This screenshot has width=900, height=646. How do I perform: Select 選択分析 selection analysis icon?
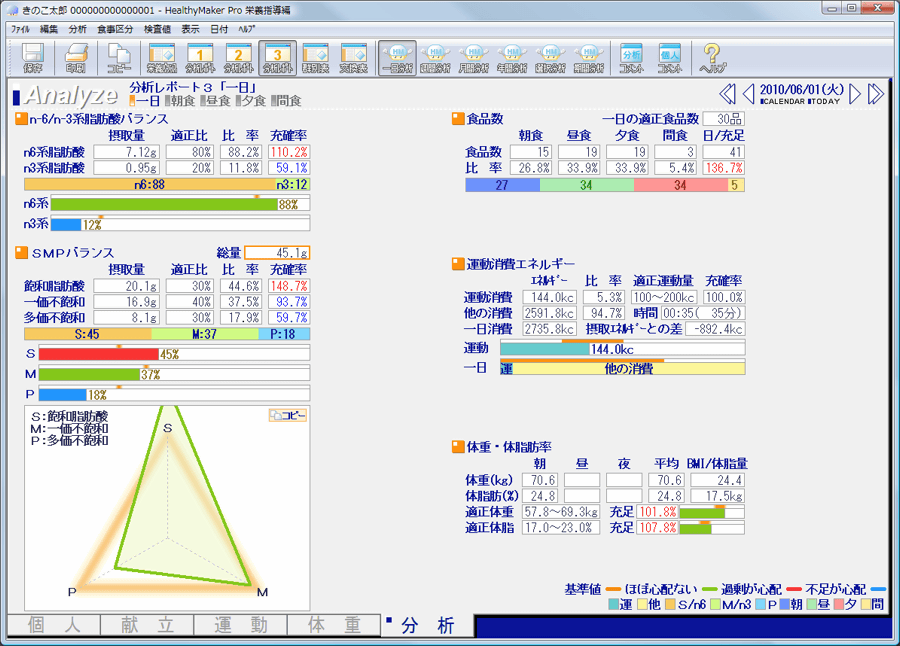[x=550, y=58]
